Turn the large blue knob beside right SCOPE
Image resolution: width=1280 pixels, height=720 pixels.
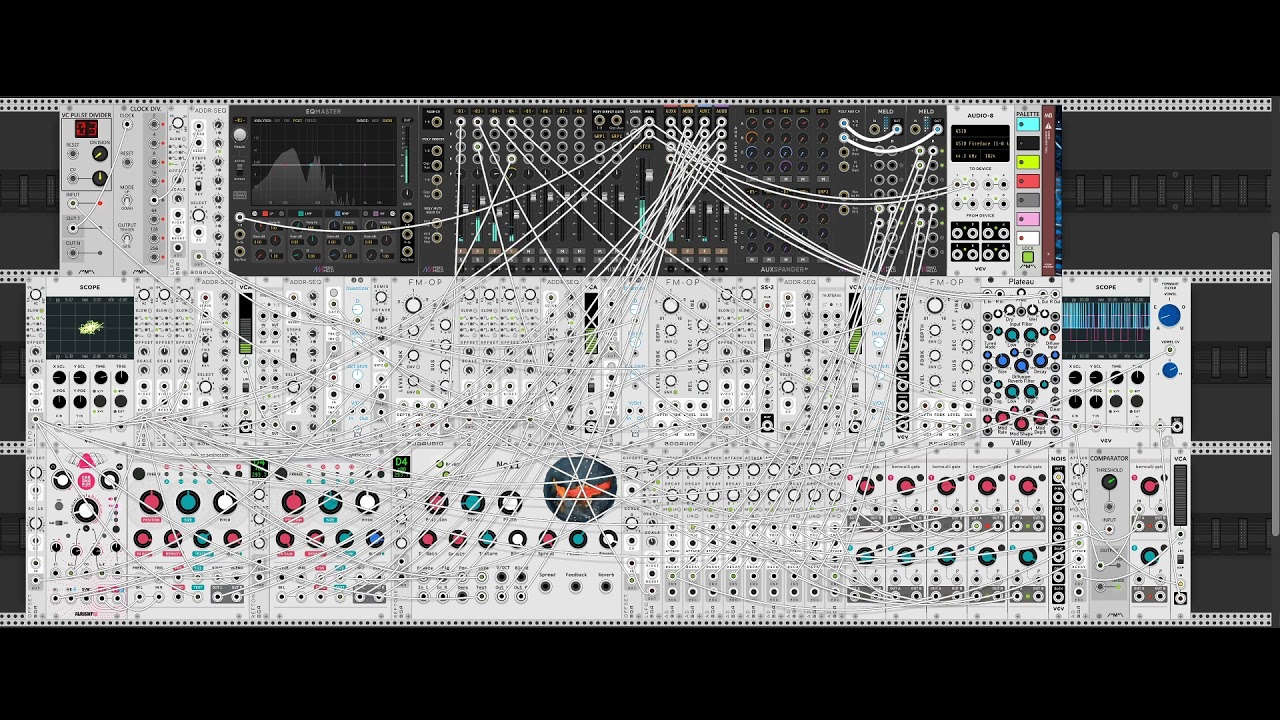[1169, 316]
